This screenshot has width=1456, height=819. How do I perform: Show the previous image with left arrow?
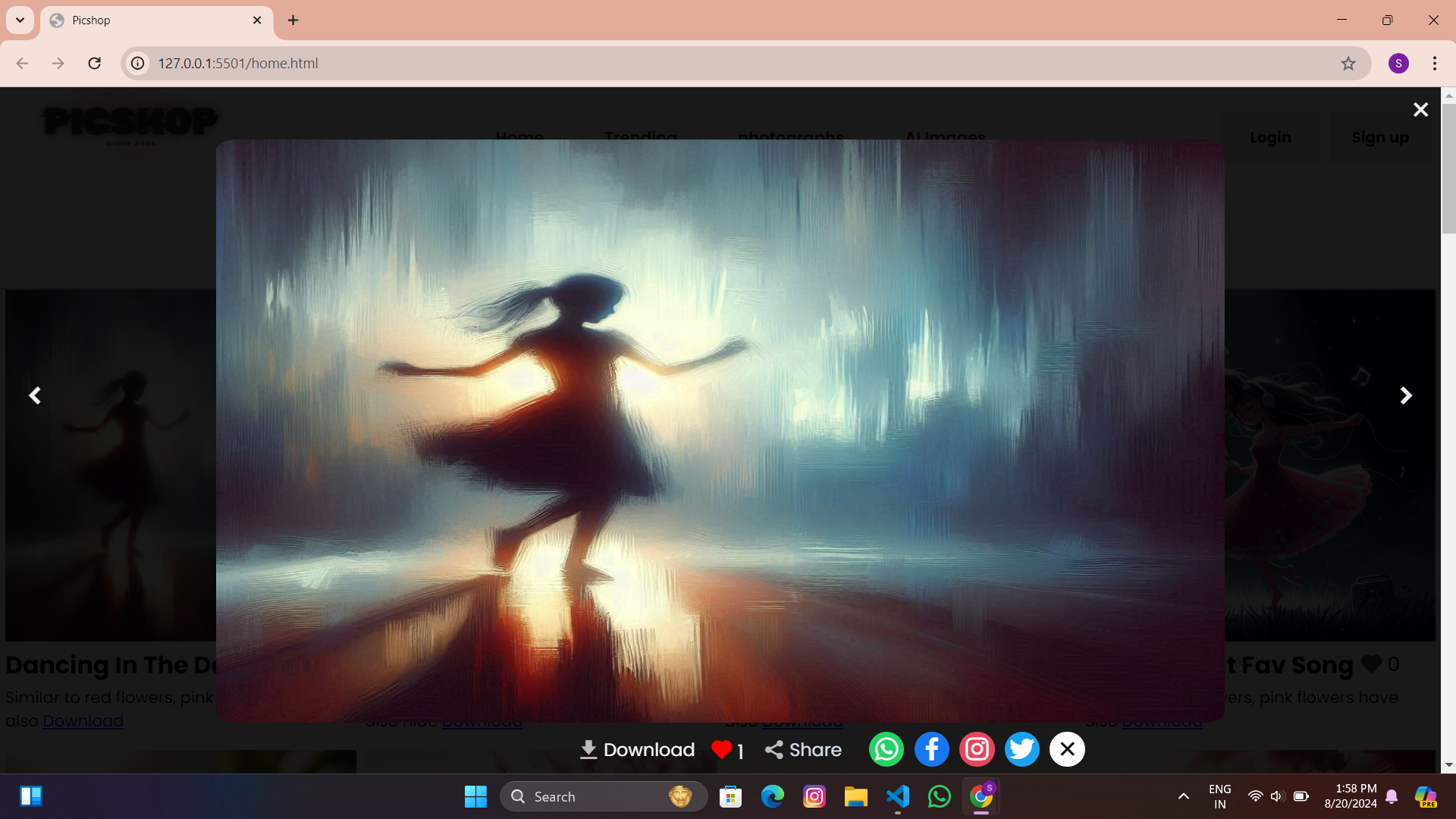pyautogui.click(x=35, y=395)
